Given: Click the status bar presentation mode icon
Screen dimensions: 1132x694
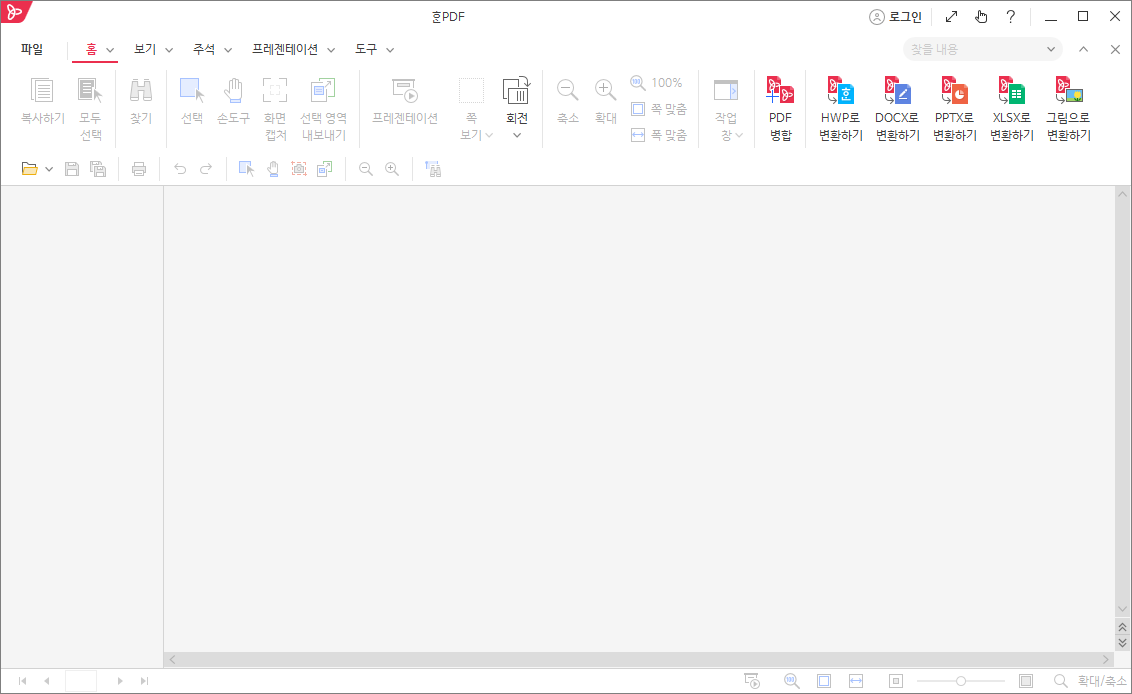Looking at the screenshot, I should tap(752, 681).
